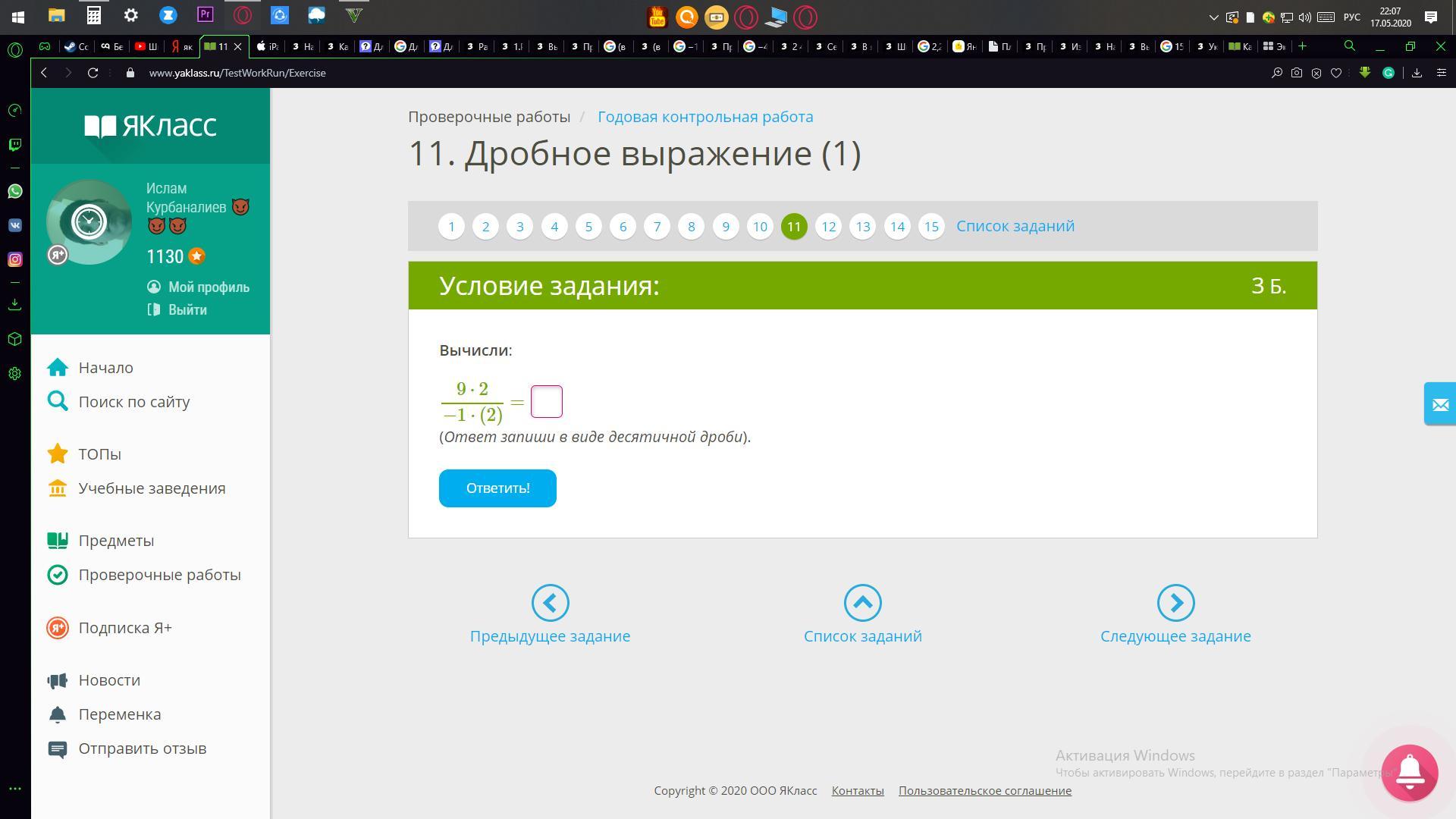Viewport: 1456px width, 819px height.
Task: Open Мой профиль link
Action: point(208,287)
